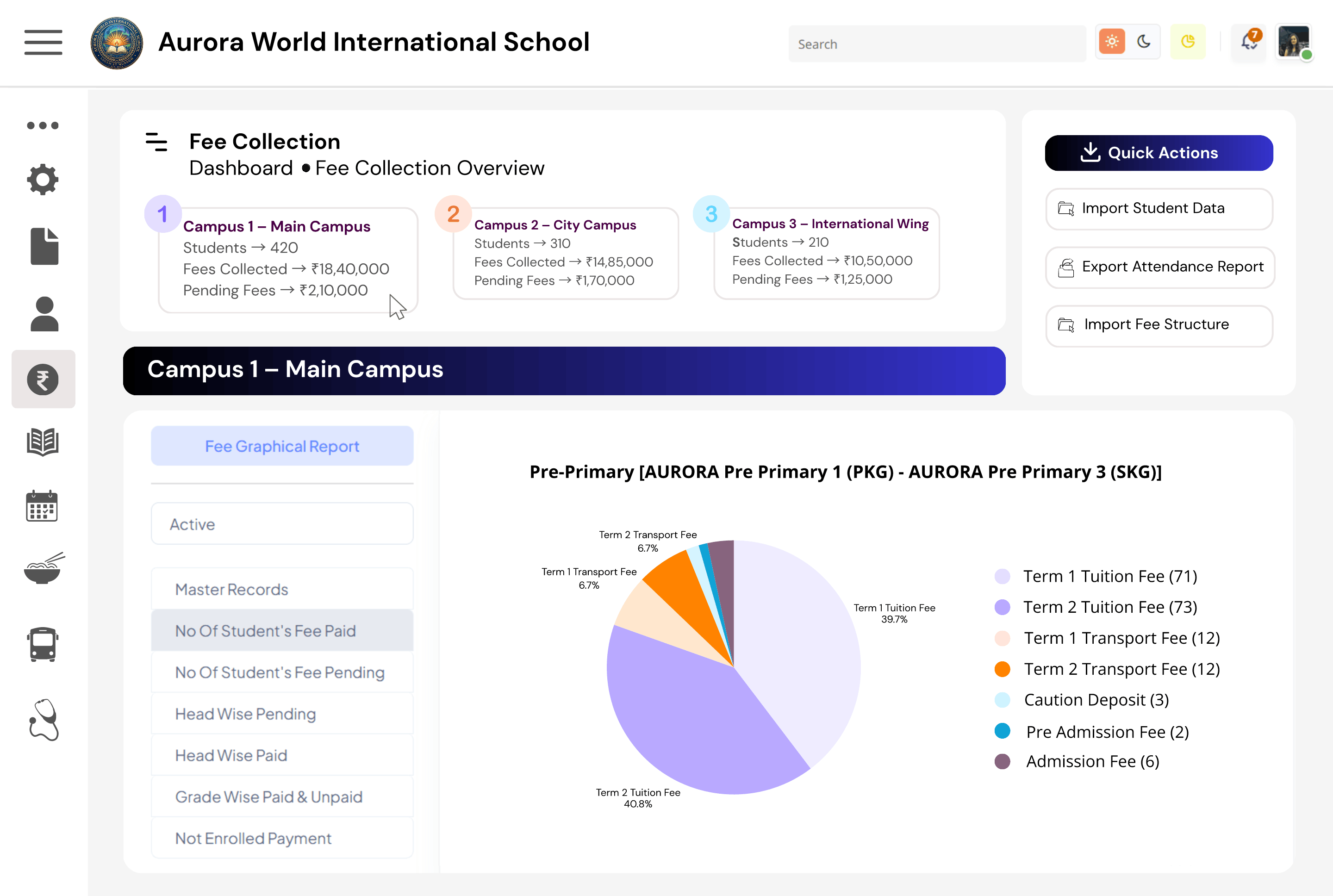Expand the Quick Actions panel

pos(1159,153)
